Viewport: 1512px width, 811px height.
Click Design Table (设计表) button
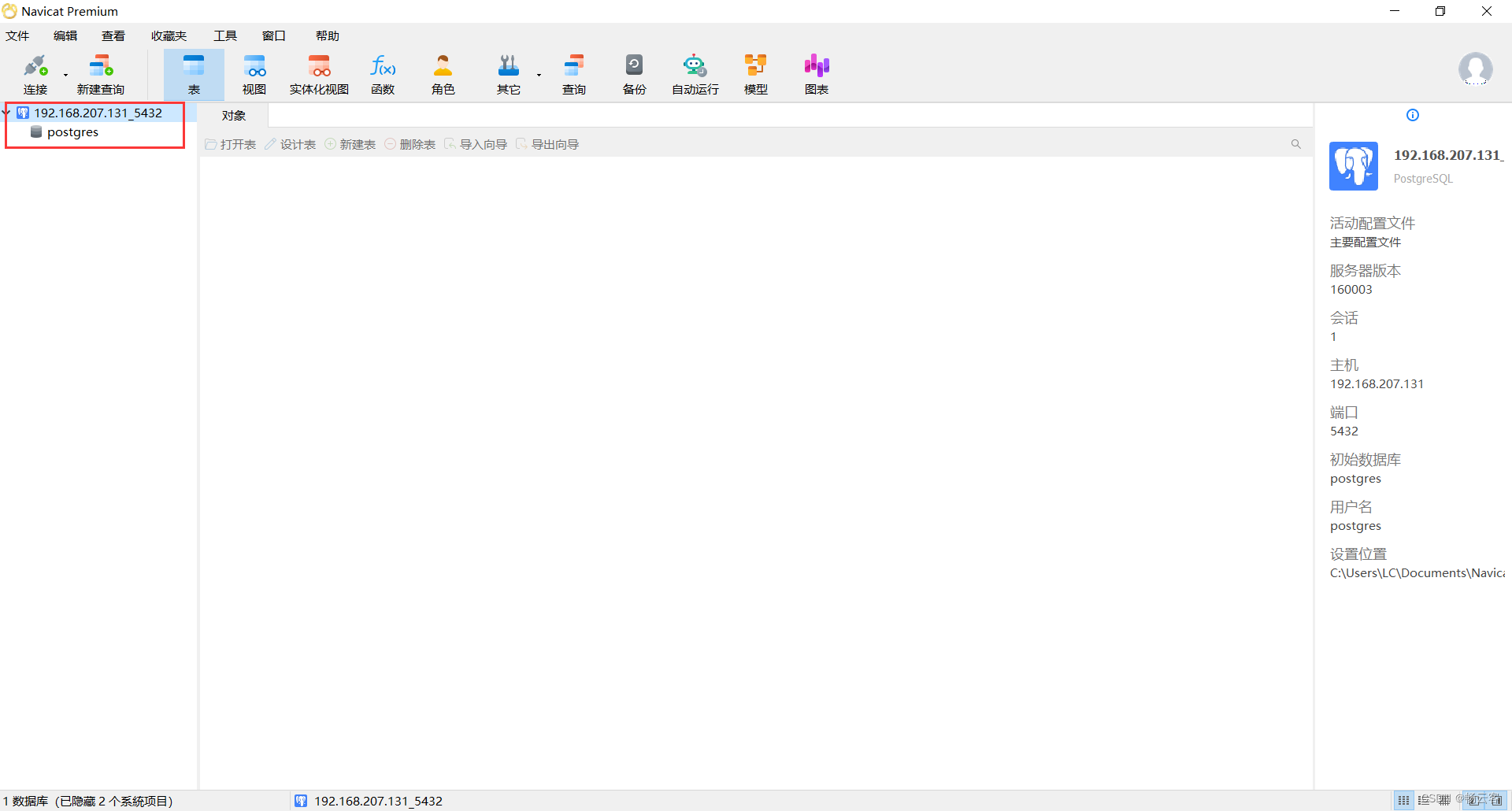click(x=291, y=145)
